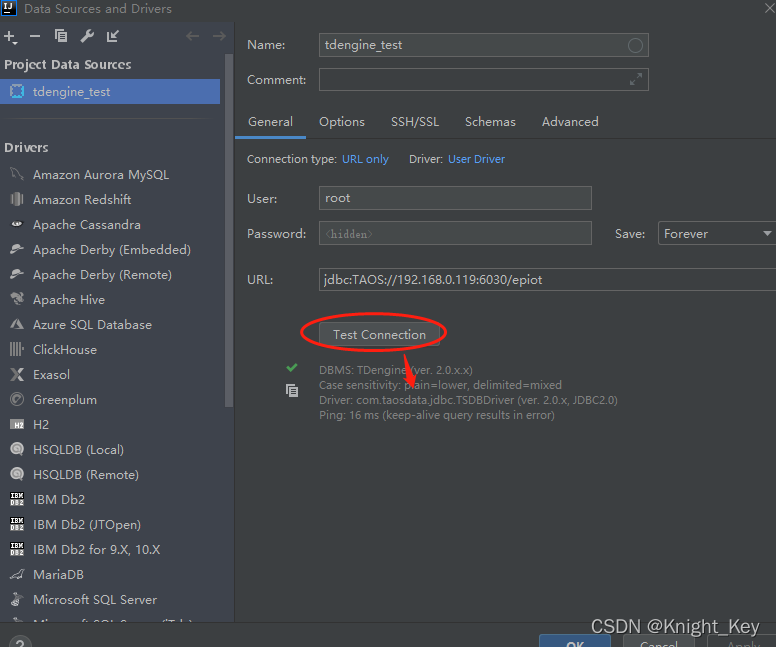Click the Ping: 16 ms result line
This screenshot has width=776, height=647.
pos(436,415)
